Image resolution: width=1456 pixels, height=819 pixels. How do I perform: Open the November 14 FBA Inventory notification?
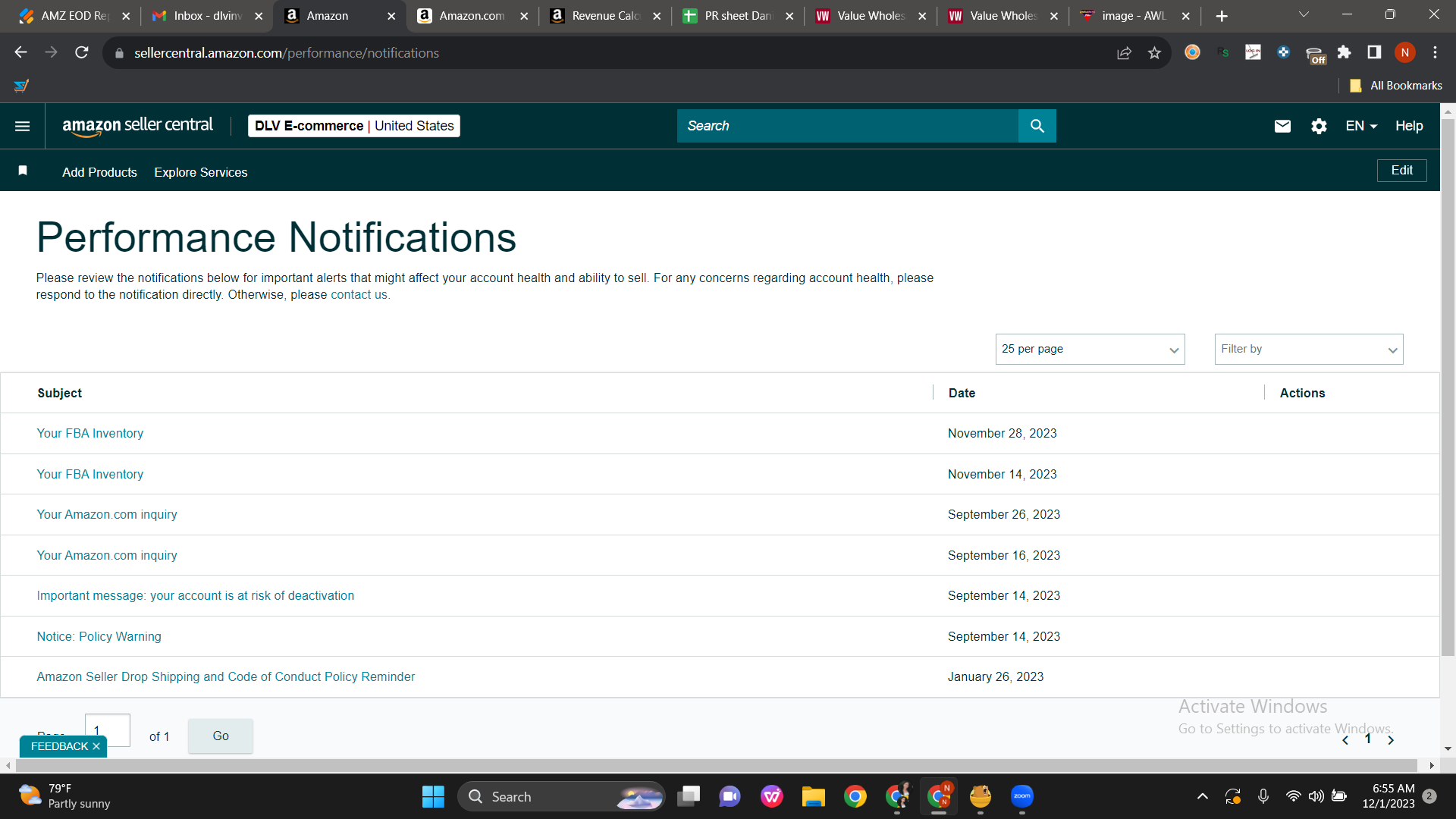pyautogui.click(x=90, y=474)
